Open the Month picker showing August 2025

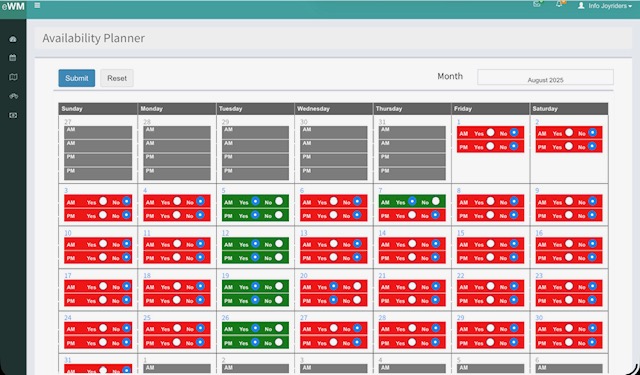click(545, 77)
